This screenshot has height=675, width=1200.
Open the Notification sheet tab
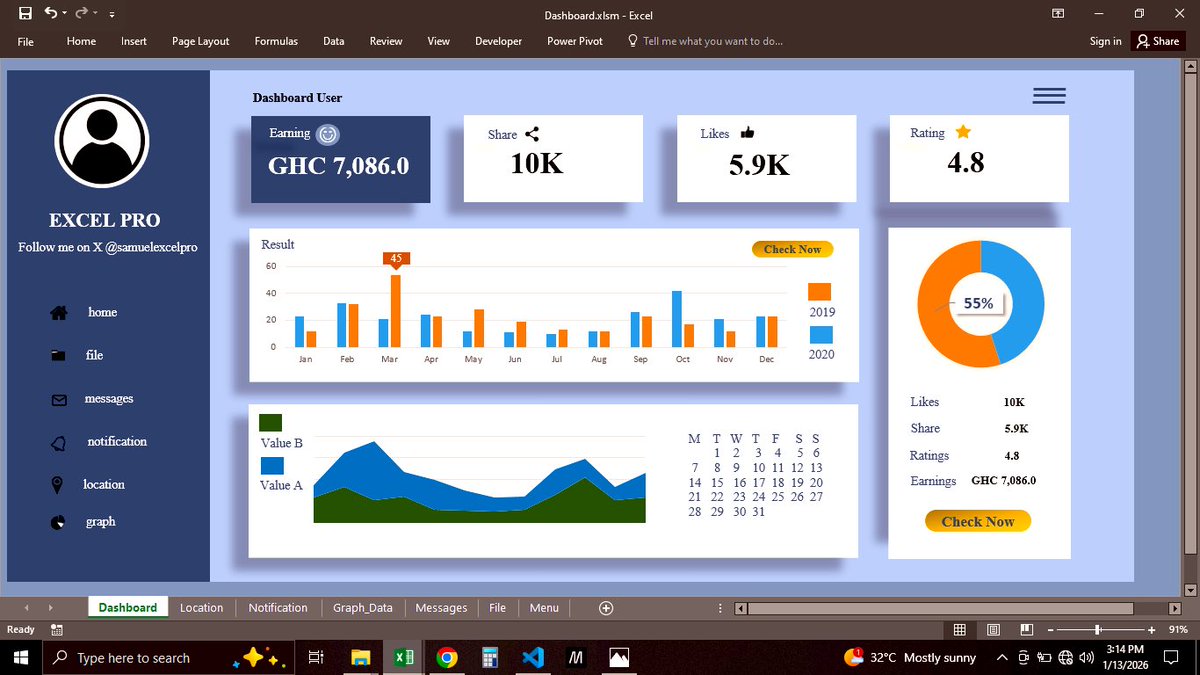[278, 607]
